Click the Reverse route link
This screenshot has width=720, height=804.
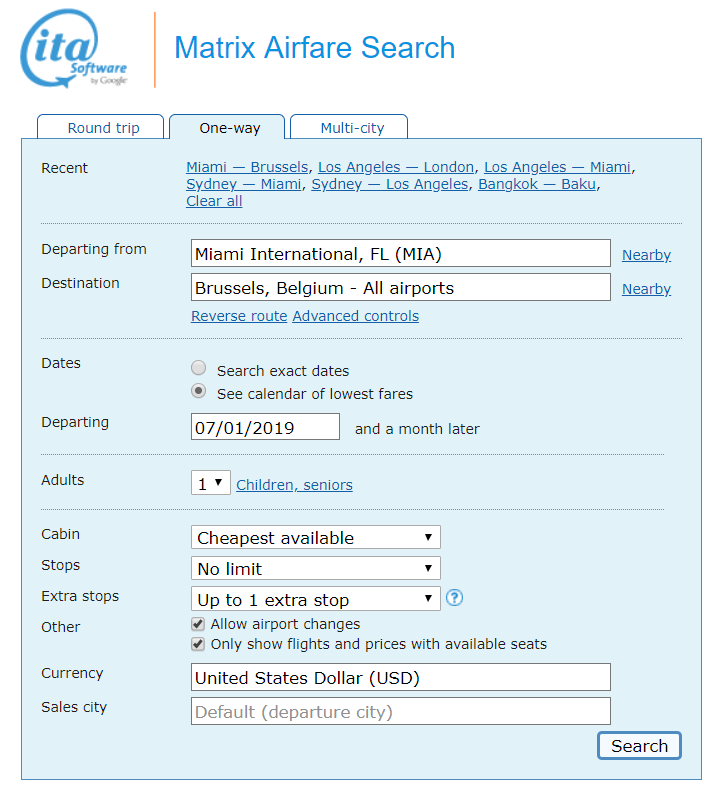[x=239, y=316]
